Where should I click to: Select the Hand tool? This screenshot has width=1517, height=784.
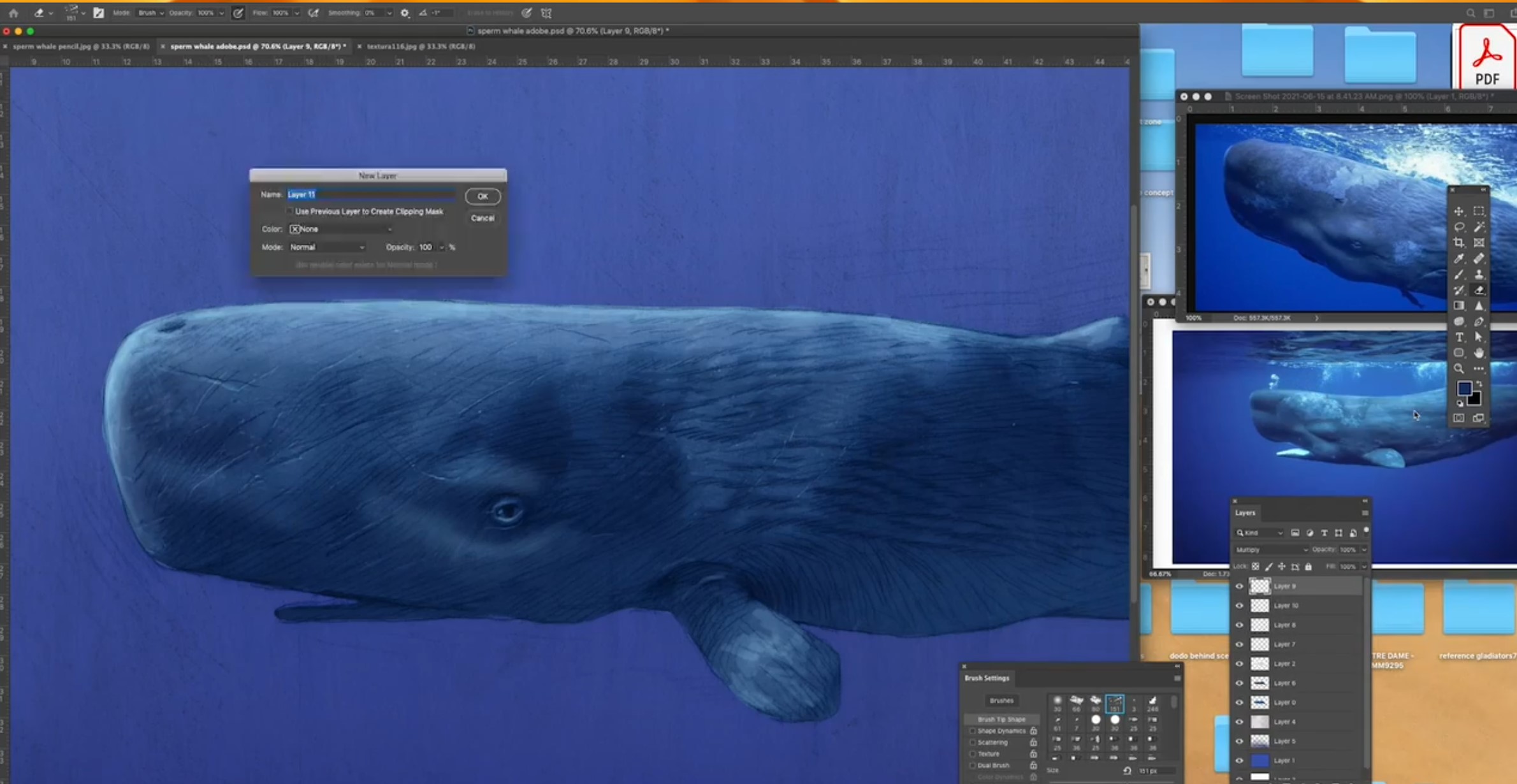pos(1479,353)
